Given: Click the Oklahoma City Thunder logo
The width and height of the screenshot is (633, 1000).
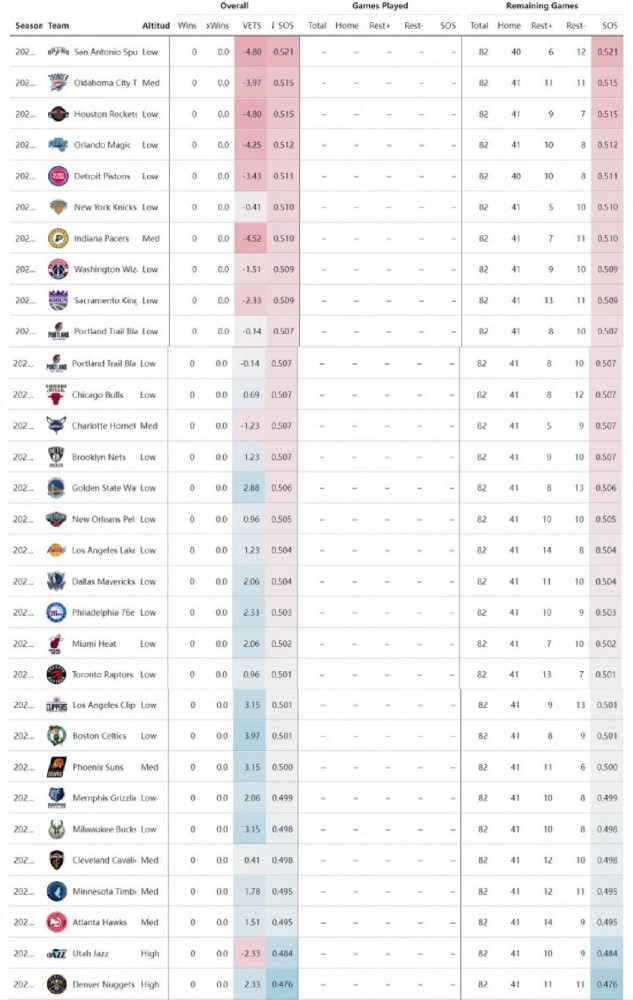Looking at the screenshot, I should (58, 83).
